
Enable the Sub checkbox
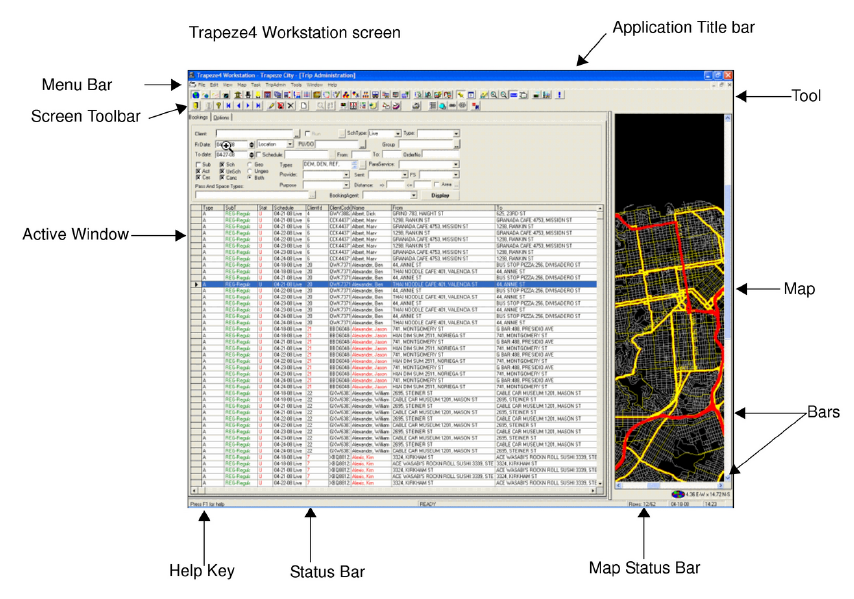[196, 166]
